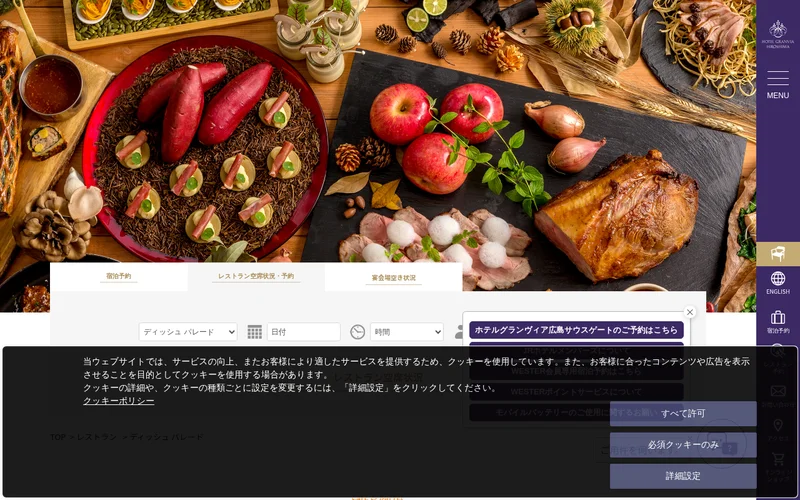The width and height of the screenshot is (800, 500).
Task: Close the announcement popup with X
Action: [690, 312]
